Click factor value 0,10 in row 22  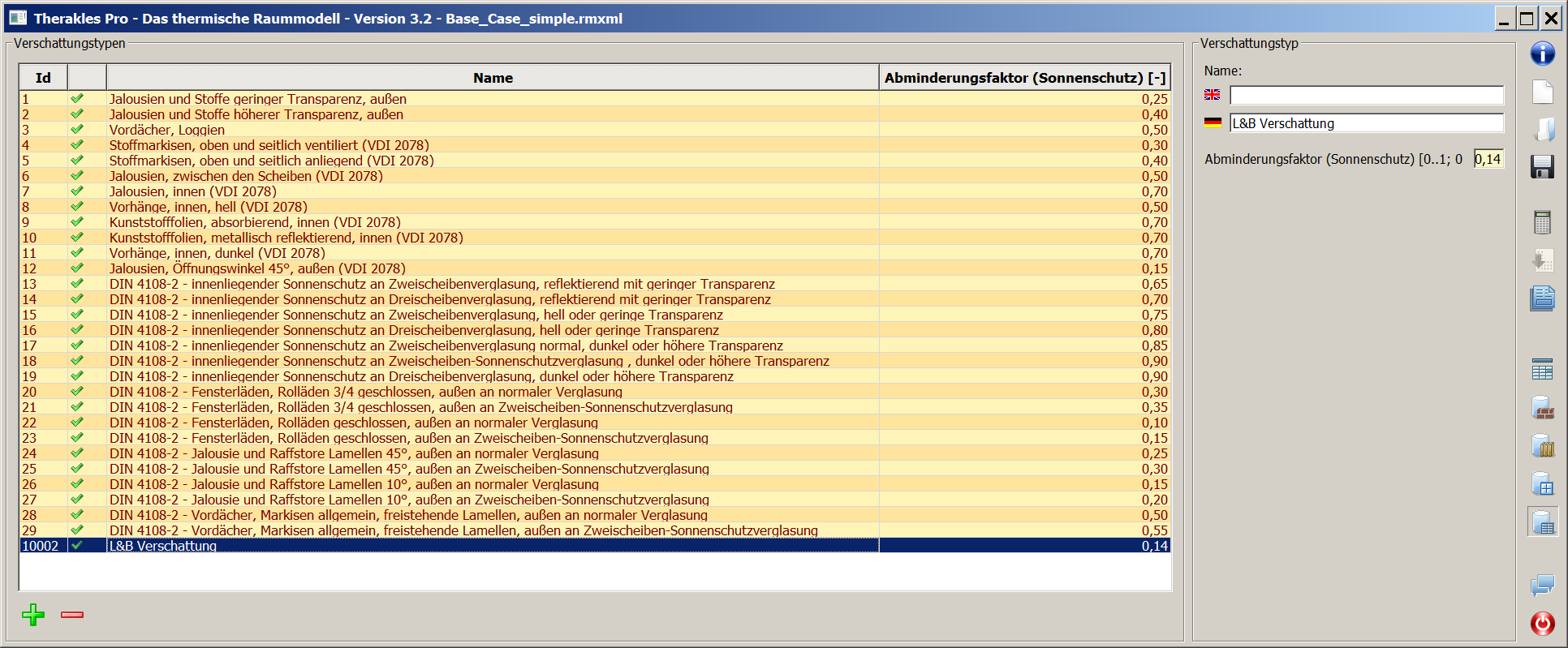coord(1154,423)
